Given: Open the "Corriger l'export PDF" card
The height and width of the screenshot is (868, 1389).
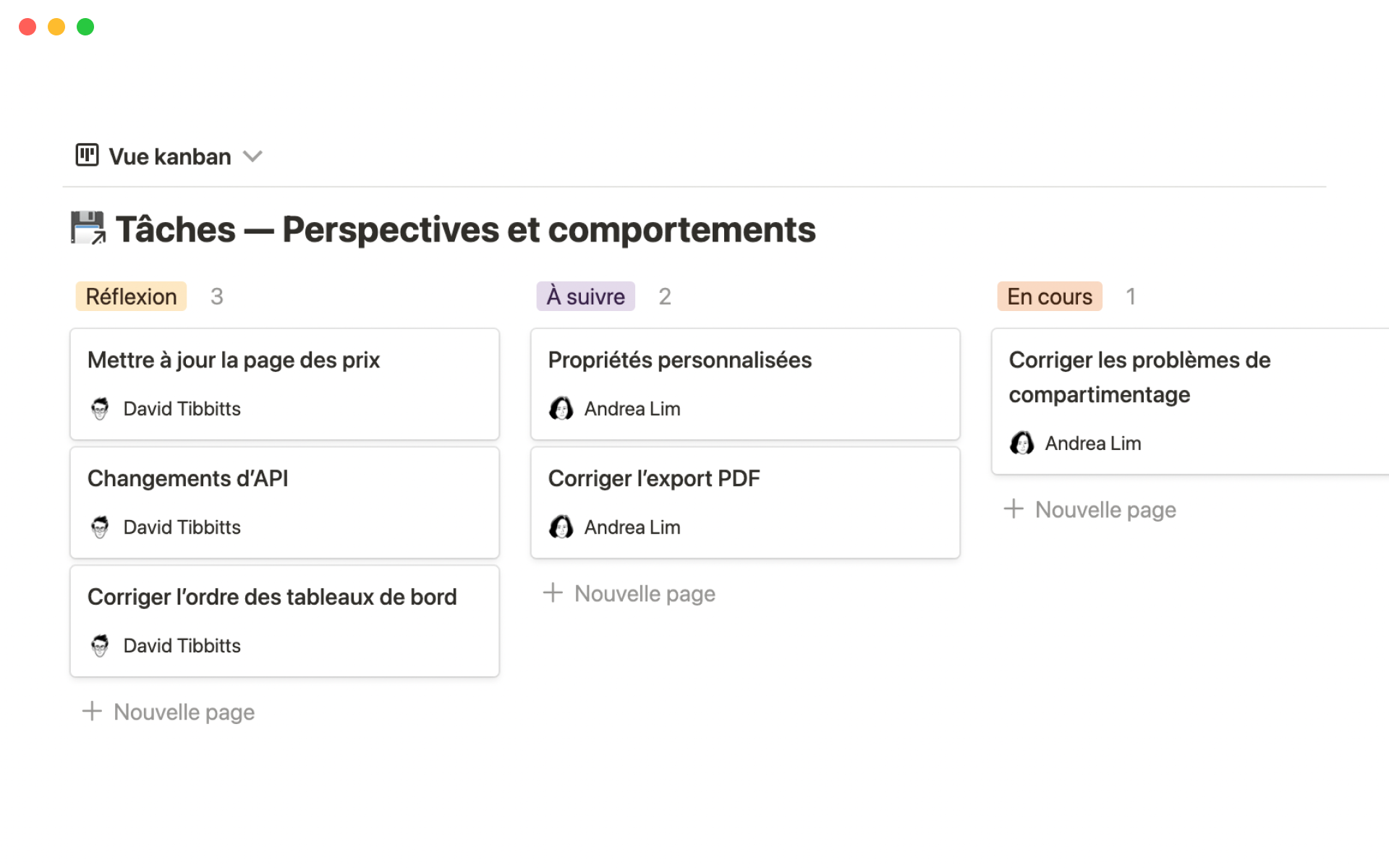Looking at the screenshot, I should point(654,478).
